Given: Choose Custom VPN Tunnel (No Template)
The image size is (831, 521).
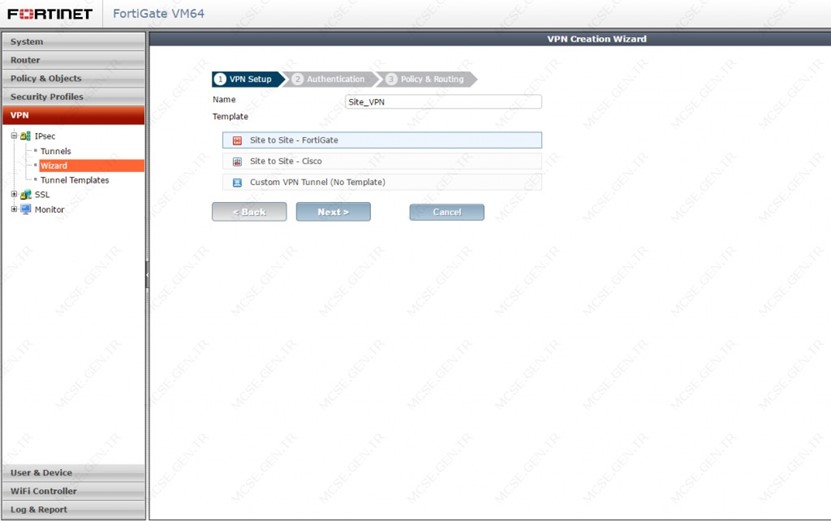Looking at the screenshot, I should [382, 182].
